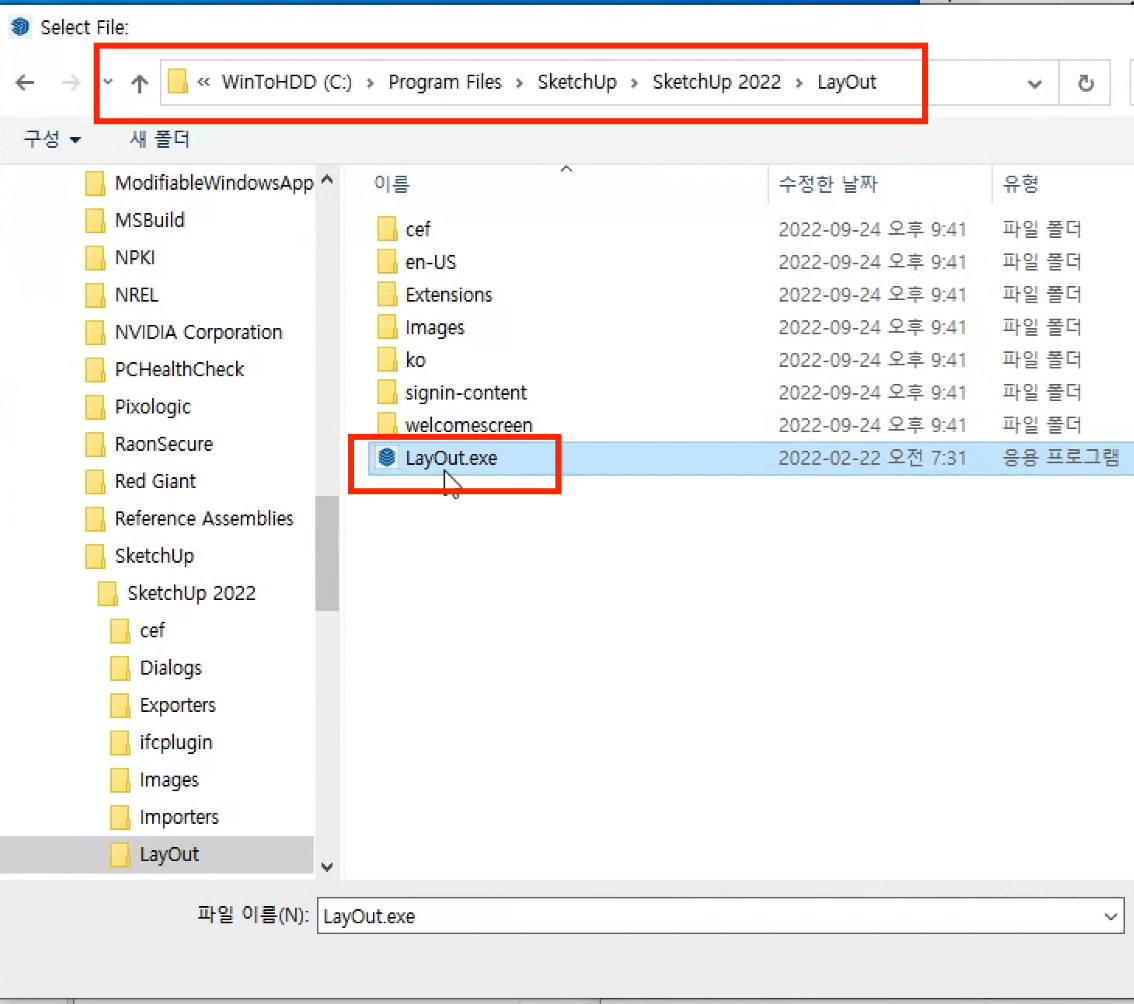
Task: Open hidden path chevrons before WinToHDD
Action: (203, 82)
